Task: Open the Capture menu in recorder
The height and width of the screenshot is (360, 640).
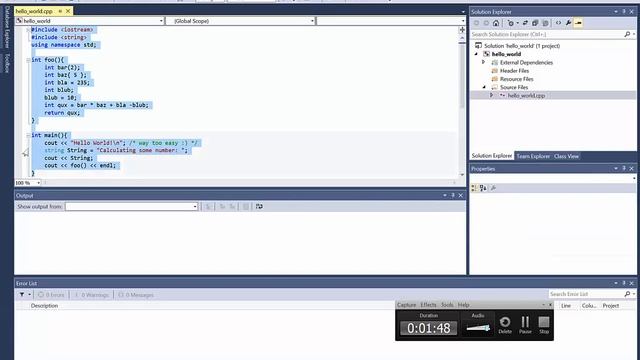Action: tap(406, 305)
